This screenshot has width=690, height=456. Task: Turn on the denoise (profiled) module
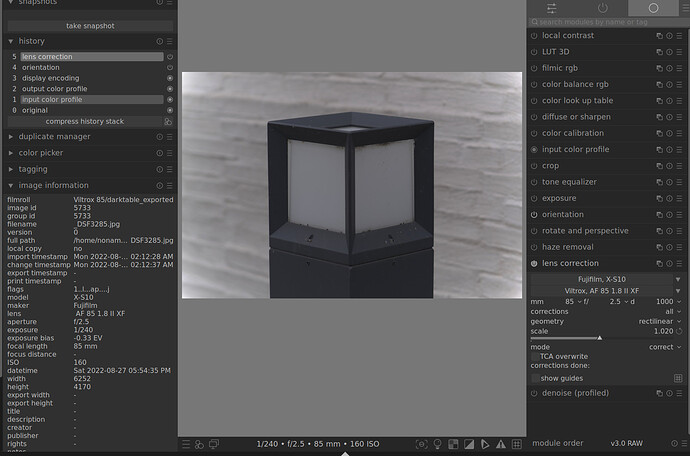click(x=535, y=395)
